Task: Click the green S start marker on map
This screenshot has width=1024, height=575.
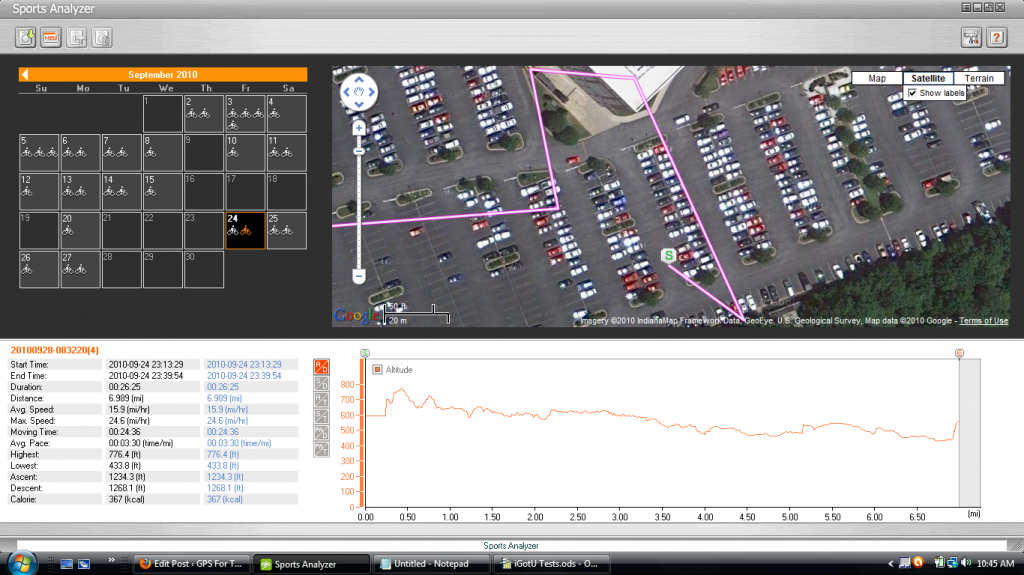Action: point(668,255)
